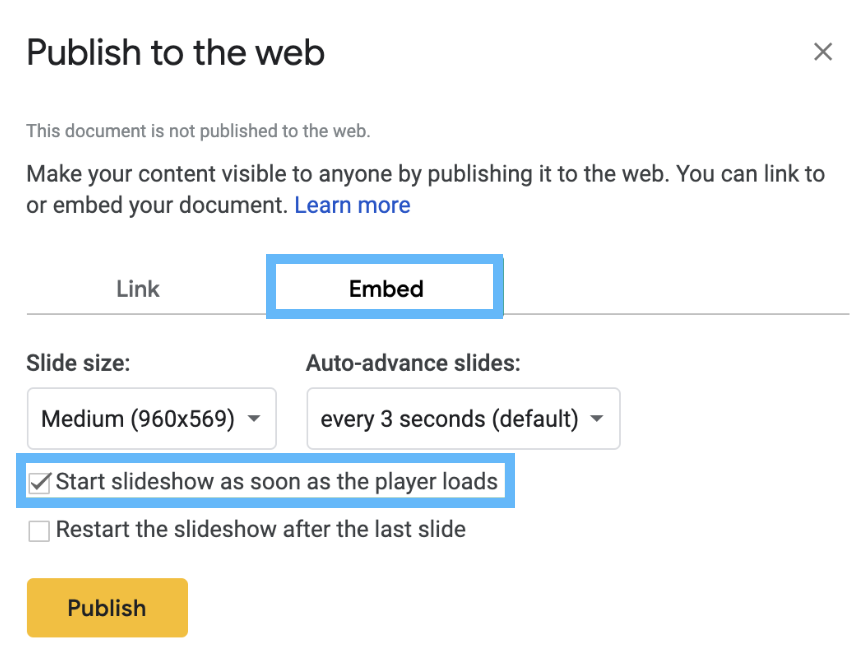Enable Restart the slideshow after last slide checkbox
Image resolution: width=866 pixels, height=666 pixels.
(39, 531)
